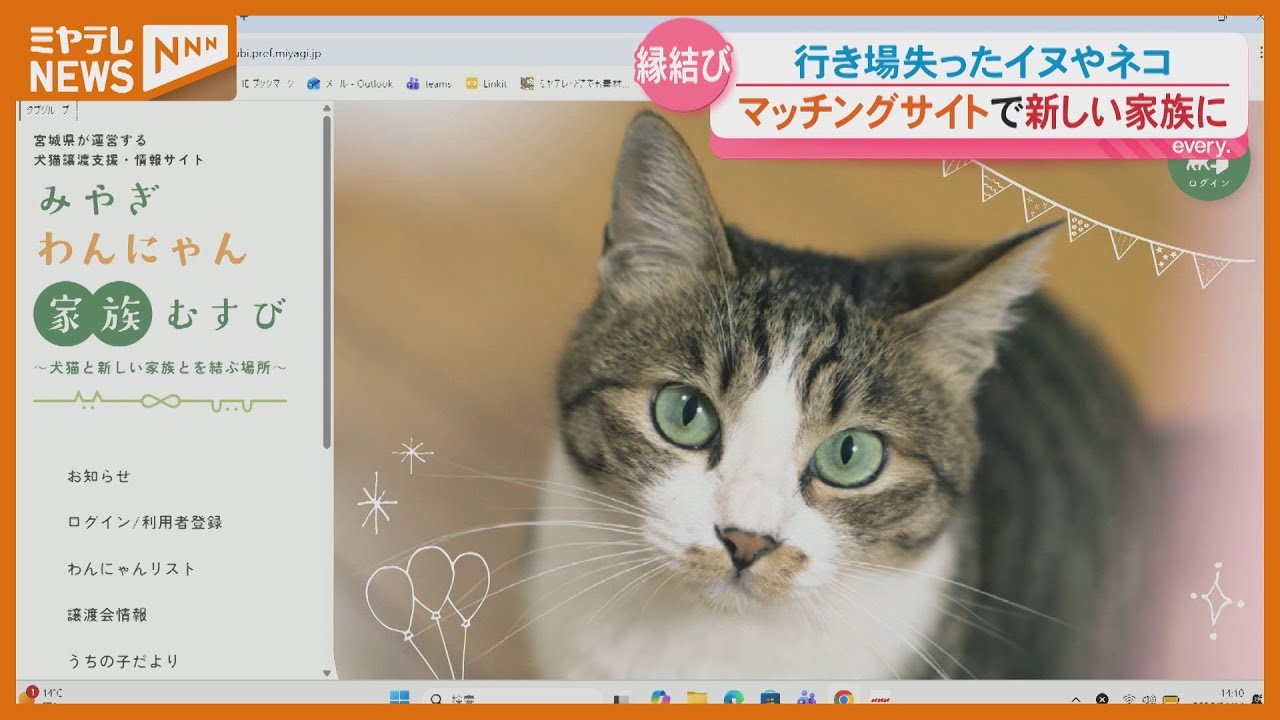Open わんにゃんリスト in the sidebar
Screen dimensions: 1280x720
[x=132, y=568]
